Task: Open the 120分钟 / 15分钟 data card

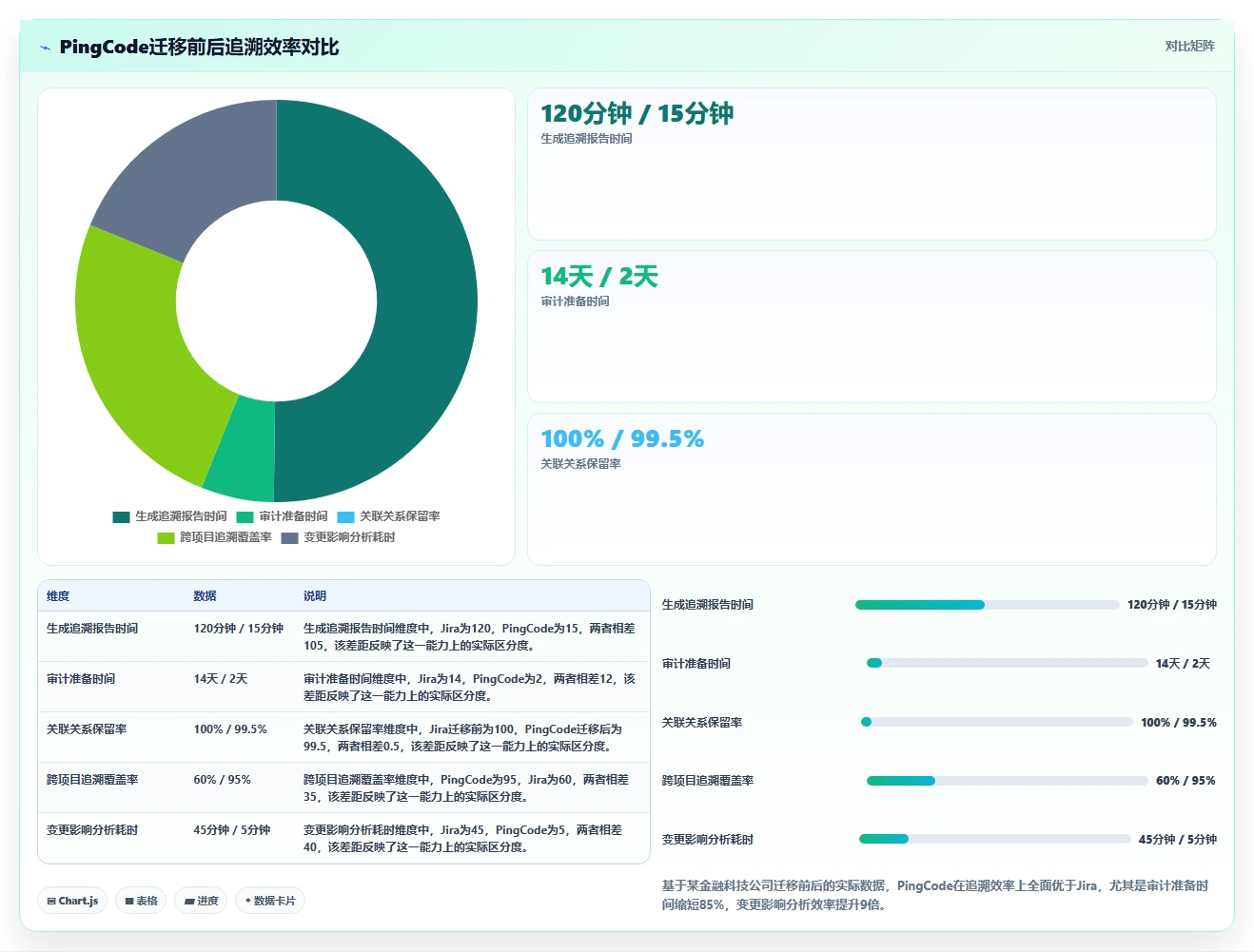Action: click(x=872, y=164)
